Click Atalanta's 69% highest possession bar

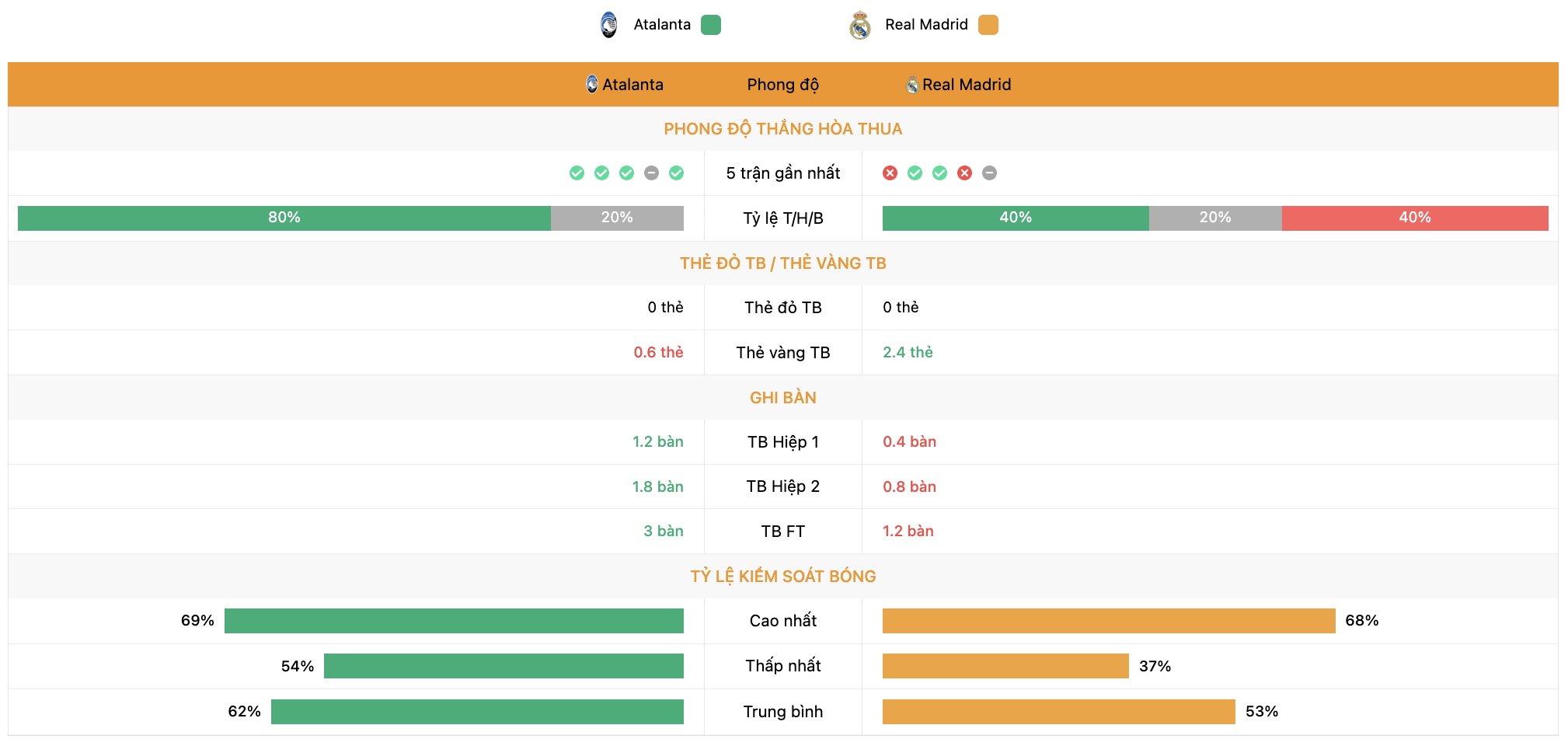454,621
